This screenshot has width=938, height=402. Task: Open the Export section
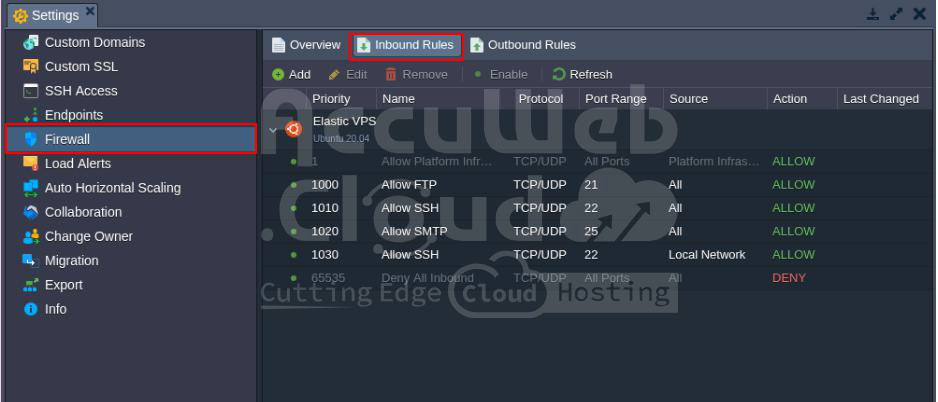coord(63,285)
